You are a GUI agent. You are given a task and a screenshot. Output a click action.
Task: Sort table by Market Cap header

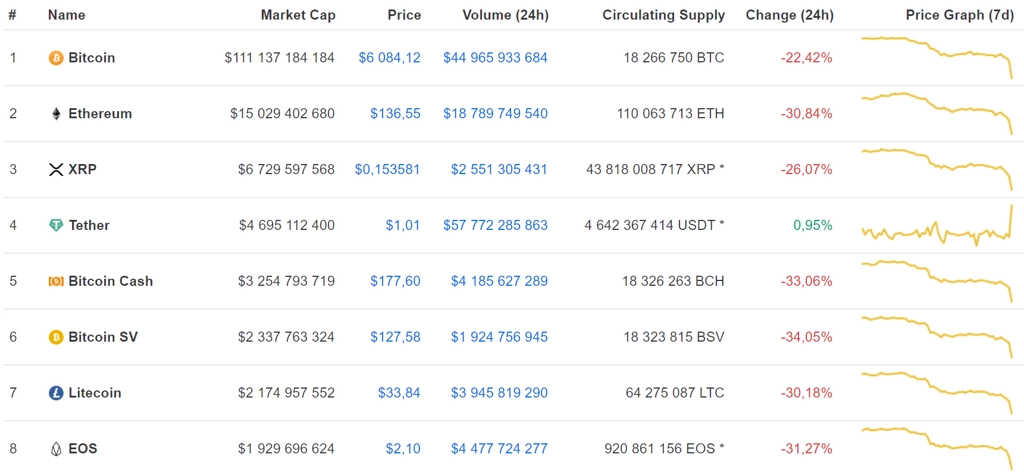[298, 15]
